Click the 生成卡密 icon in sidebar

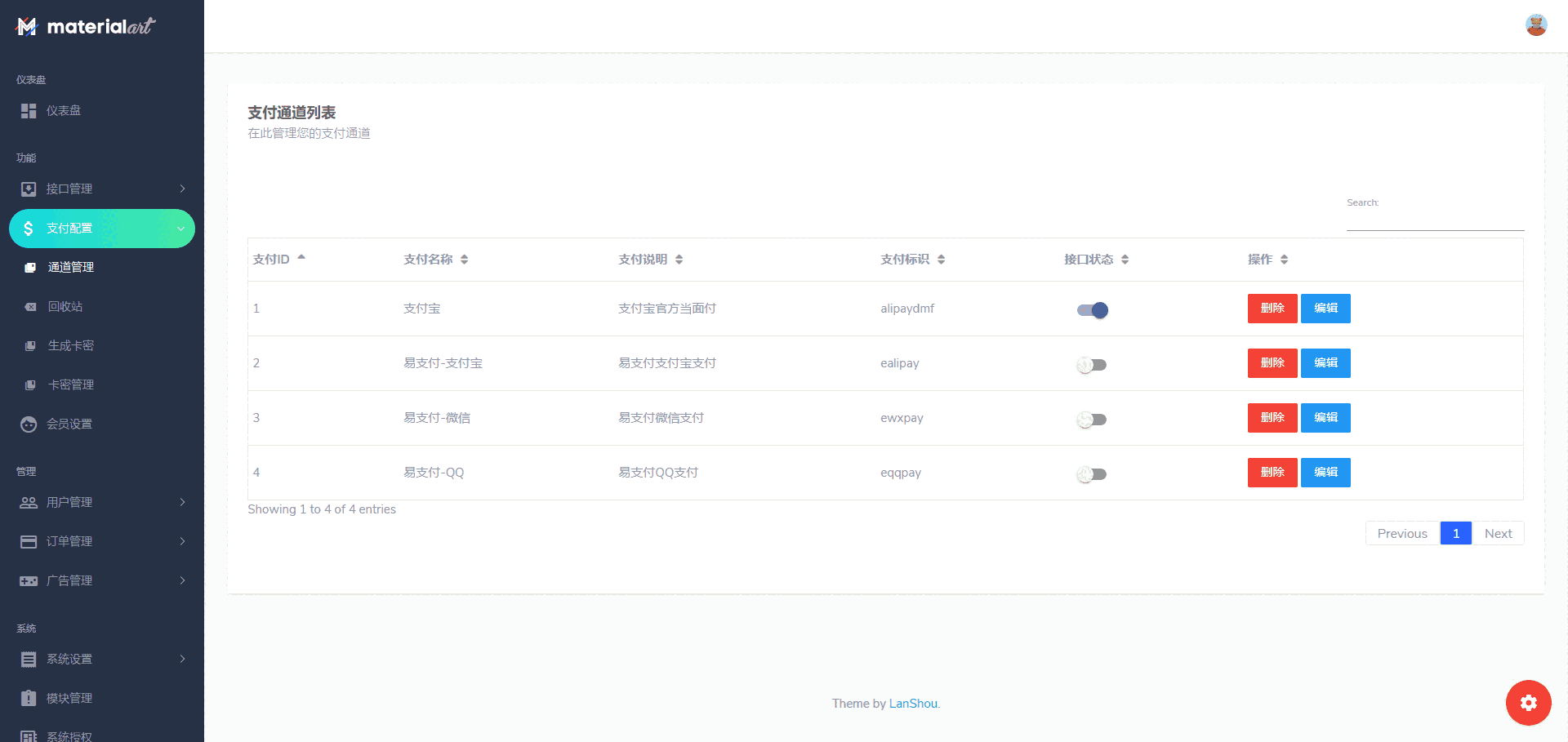click(x=30, y=346)
